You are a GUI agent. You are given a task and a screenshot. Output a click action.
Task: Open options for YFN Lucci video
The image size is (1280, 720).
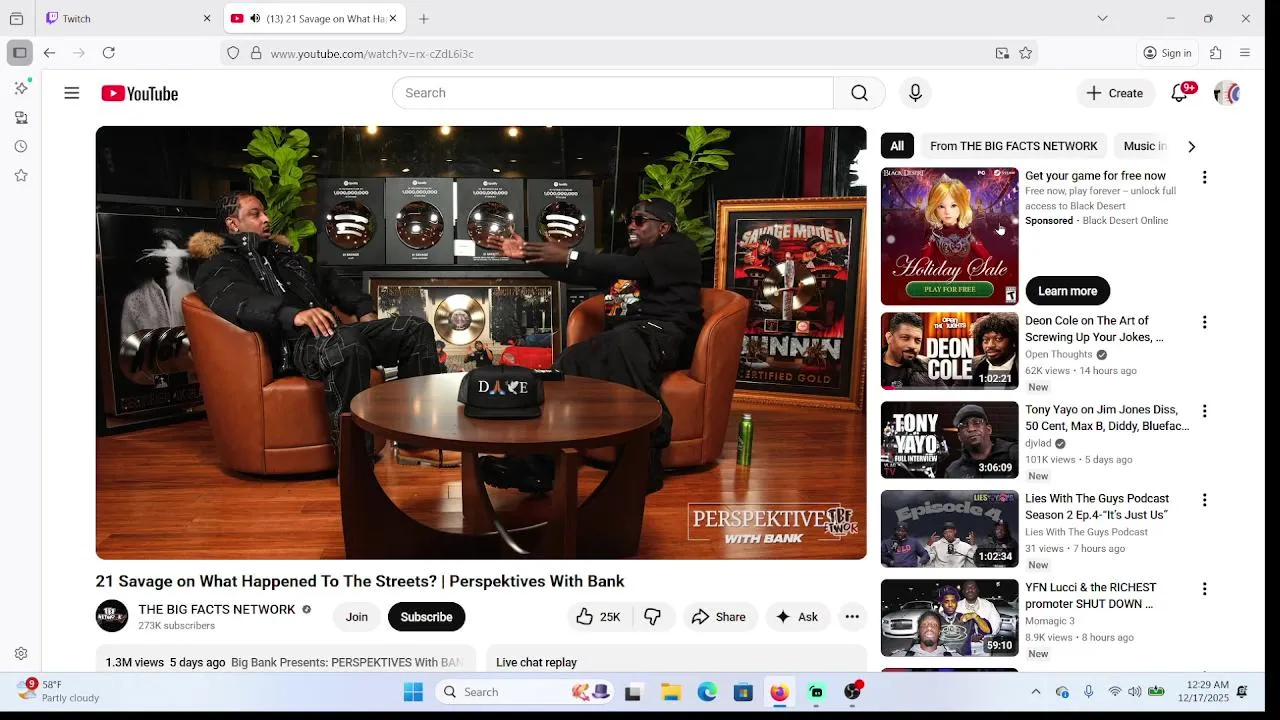(1204, 589)
